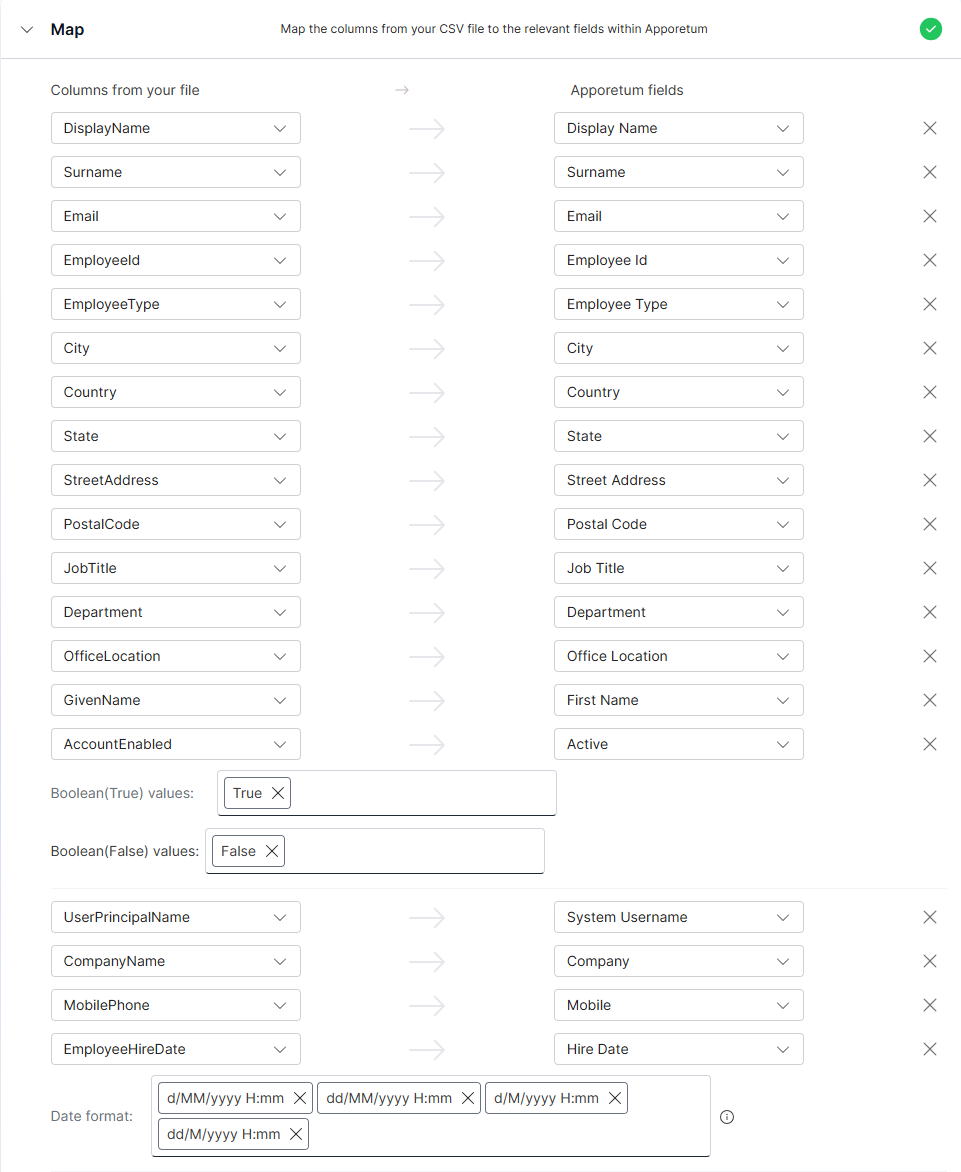Image resolution: width=961 pixels, height=1172 pixels.
Task: Remove the Email mapping row
Action: click(x=929, y=216)
